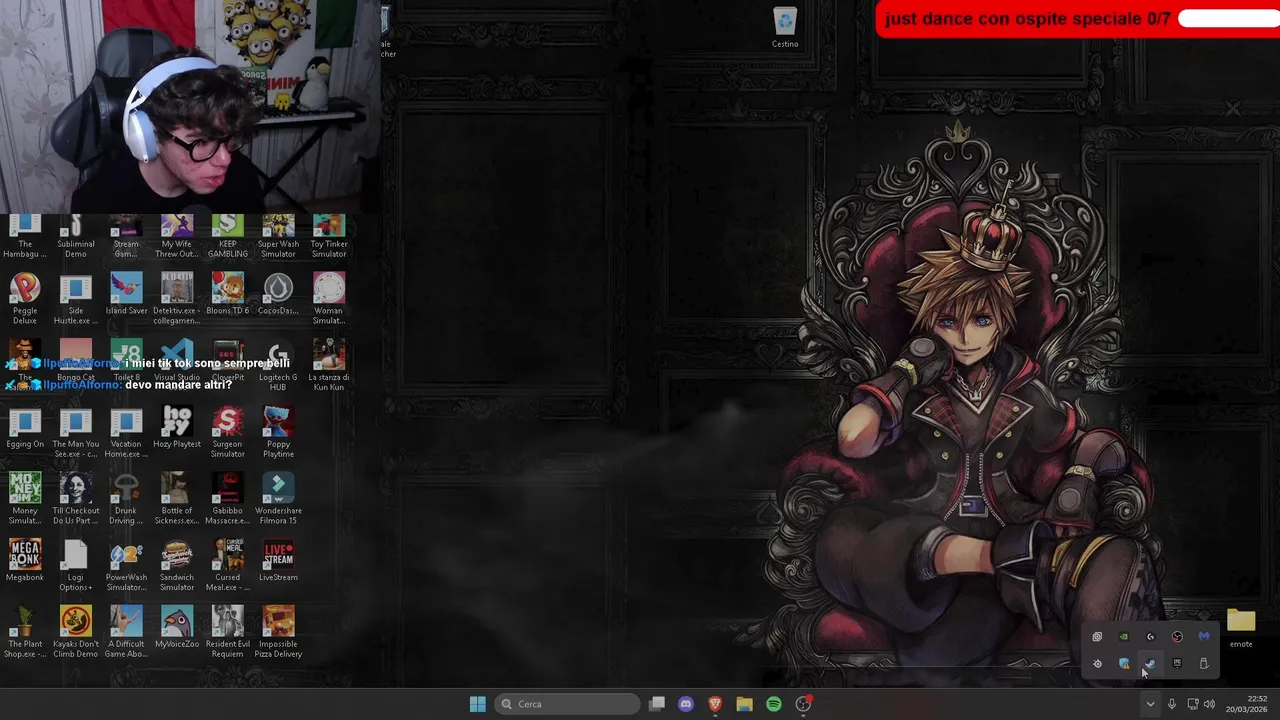1280x720 pixels.
Task: Open File Explorer from the taskbar
Action: 744,704
